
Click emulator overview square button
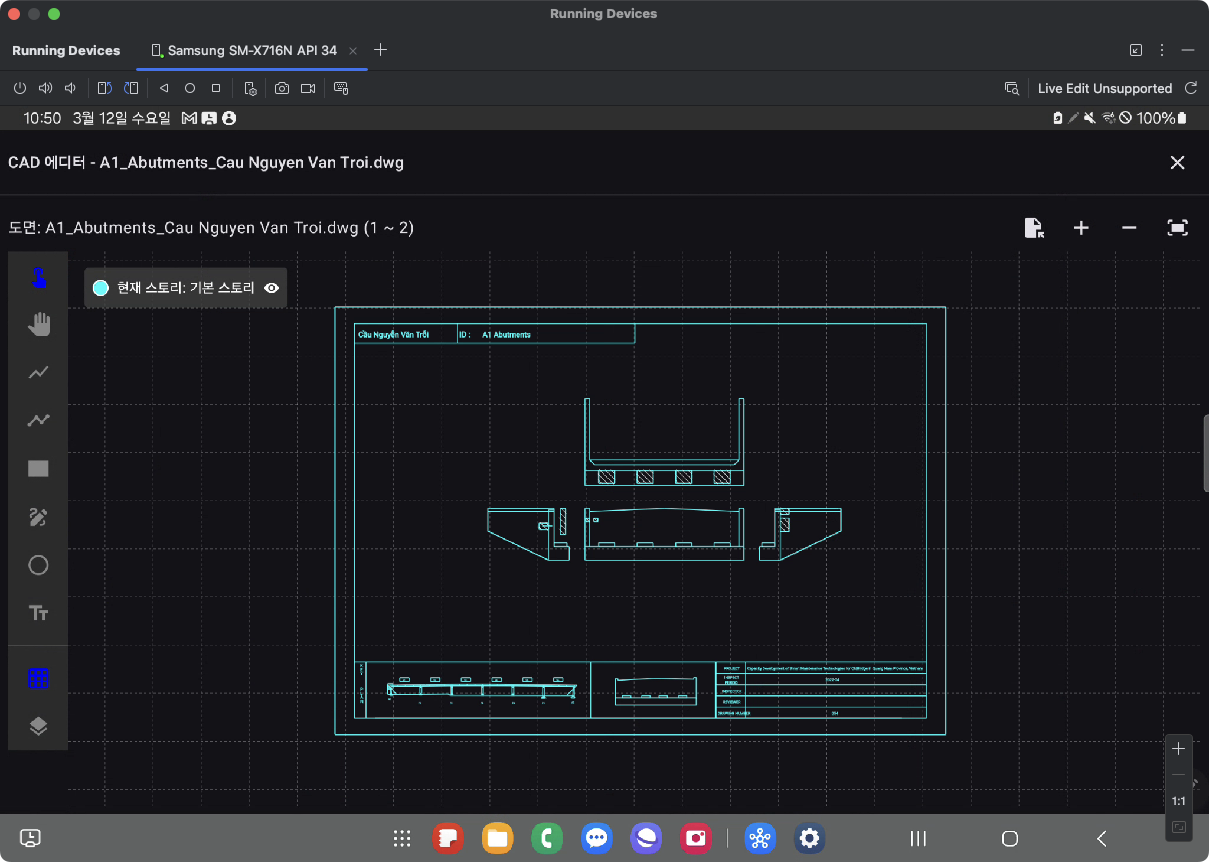click(216, 88)
